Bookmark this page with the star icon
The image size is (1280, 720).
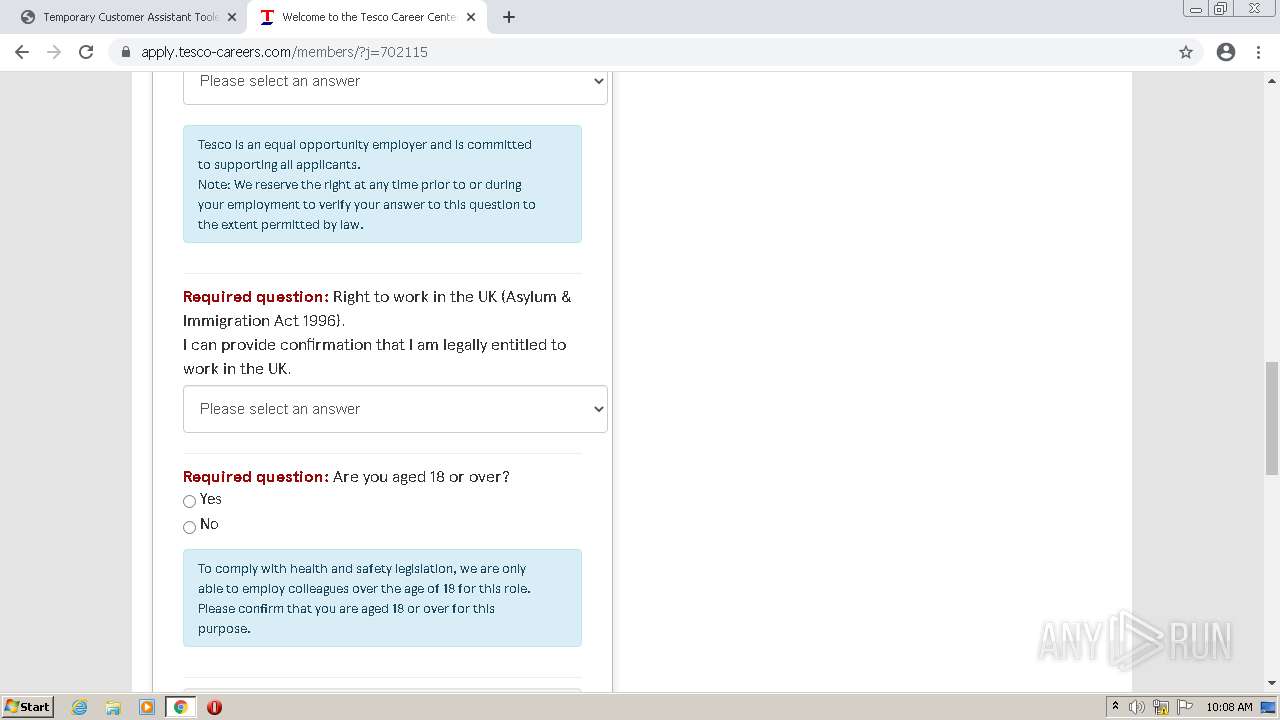click(1186, 52)
